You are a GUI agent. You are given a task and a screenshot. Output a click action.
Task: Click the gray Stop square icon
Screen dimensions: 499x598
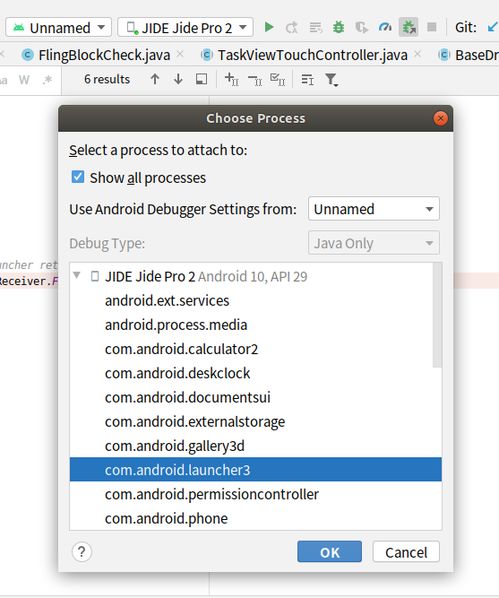[x=431, y=27]
